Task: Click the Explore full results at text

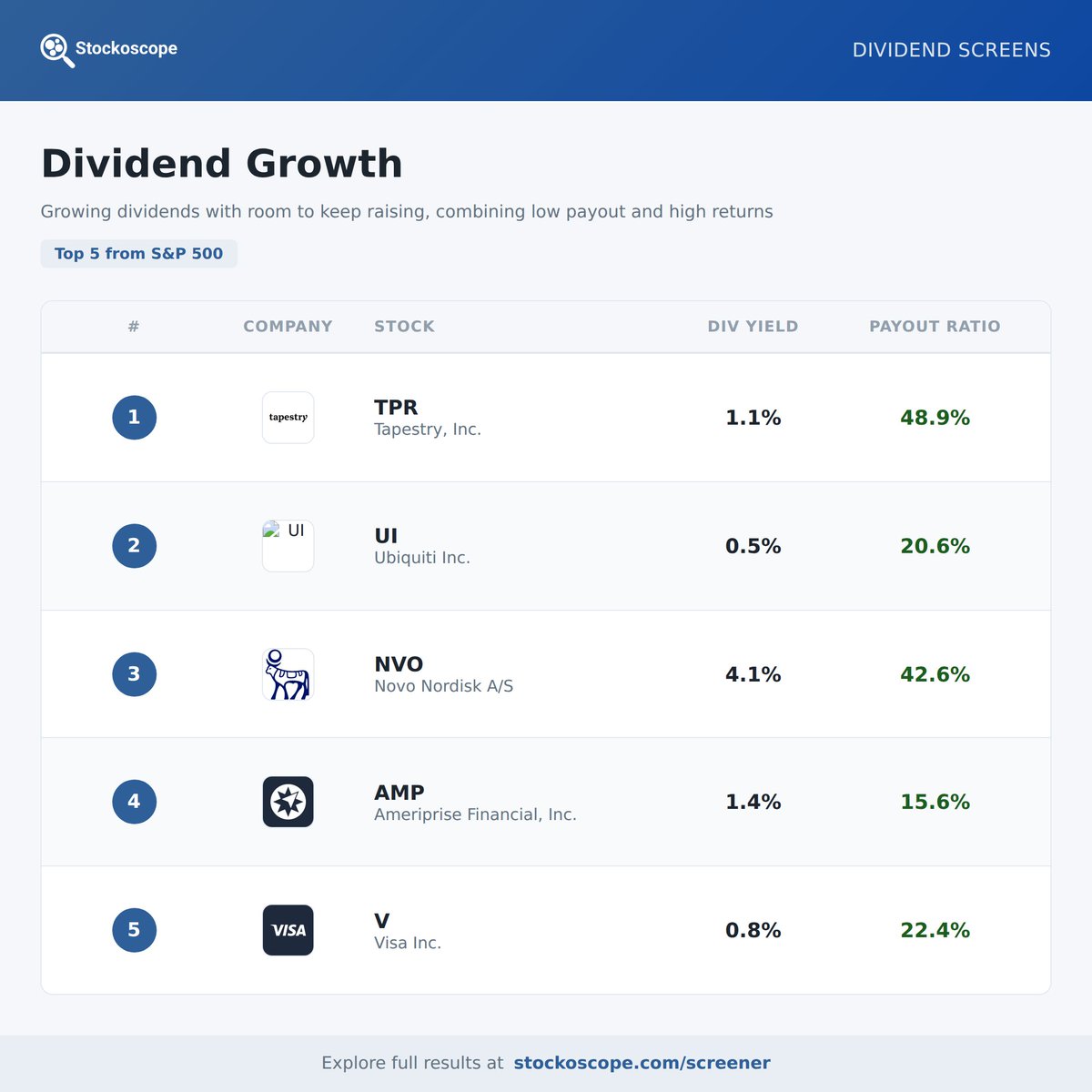Action: pyautogui.click(x=412, y=1063)
